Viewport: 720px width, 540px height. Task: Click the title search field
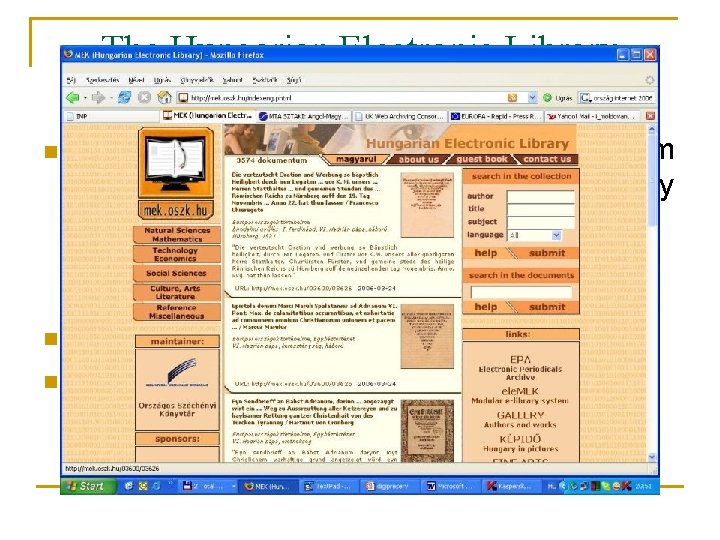[540, 210]
